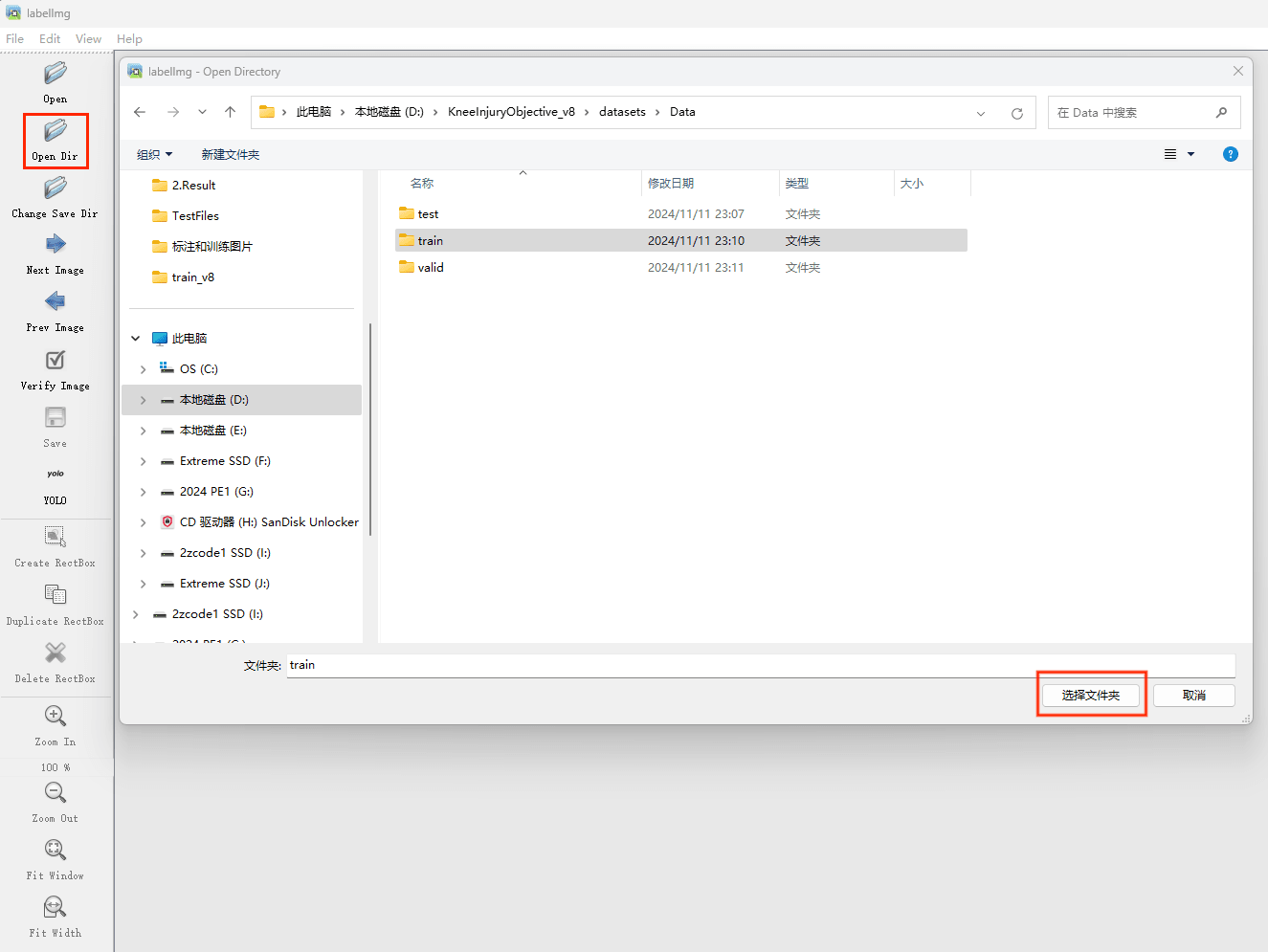This screenshot has height=952, width=1268.
Task: Click the Change Save Dir icon
Action: (x=56, y=188)
